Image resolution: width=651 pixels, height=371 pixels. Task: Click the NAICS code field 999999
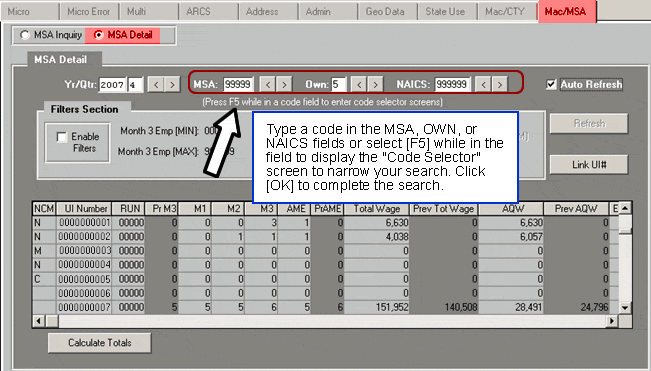click(452, 85)
